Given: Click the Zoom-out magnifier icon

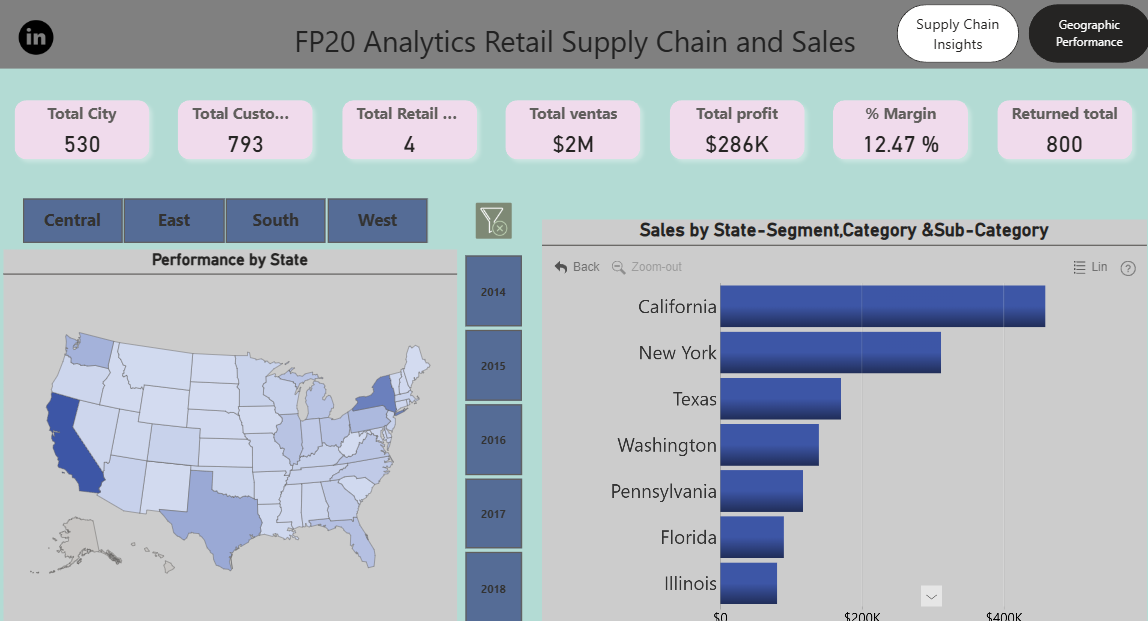Looking at the screenshot, I should click(x=619, y=267).
